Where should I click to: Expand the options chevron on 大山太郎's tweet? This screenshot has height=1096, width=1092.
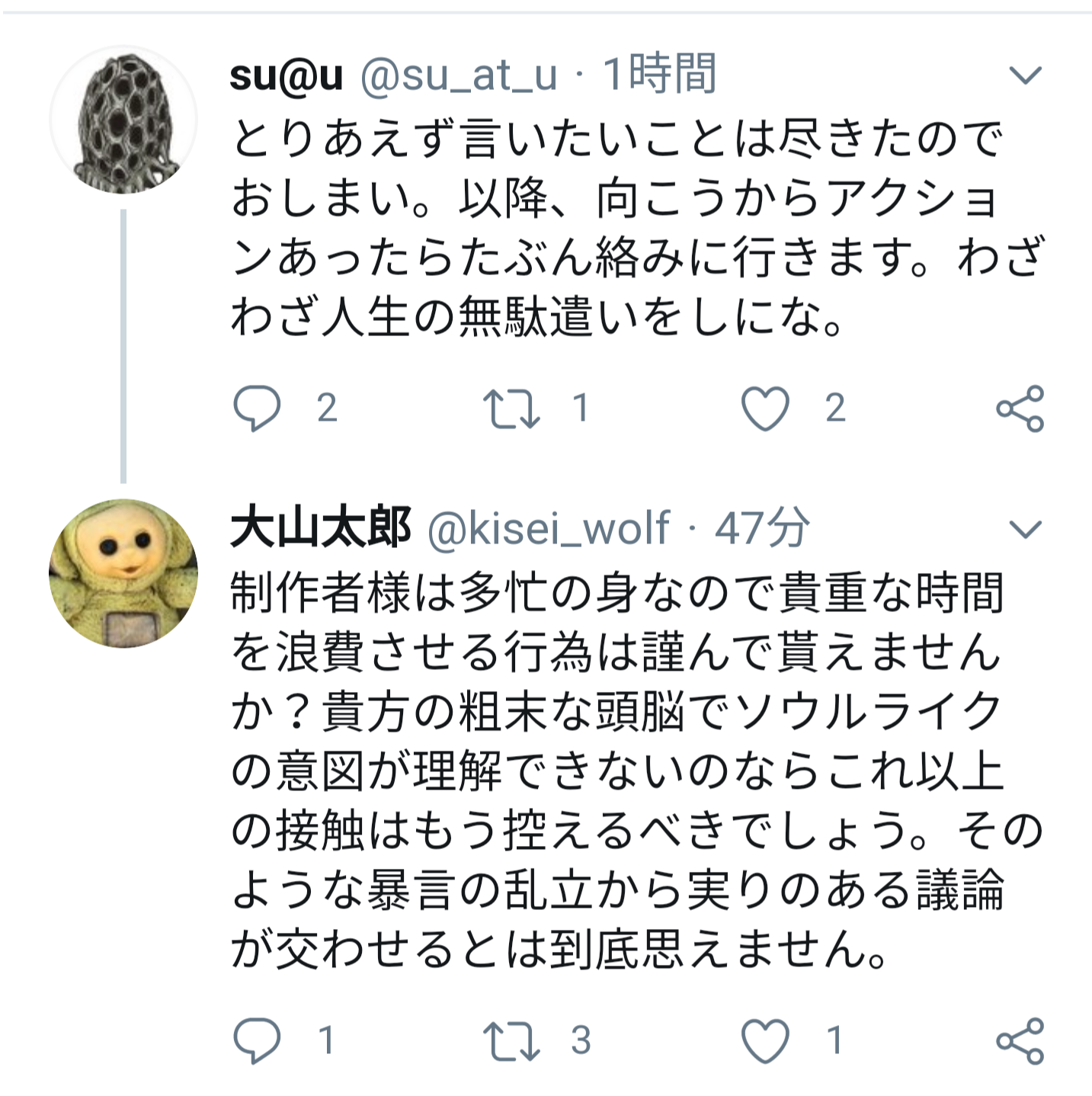(1025, 528)
